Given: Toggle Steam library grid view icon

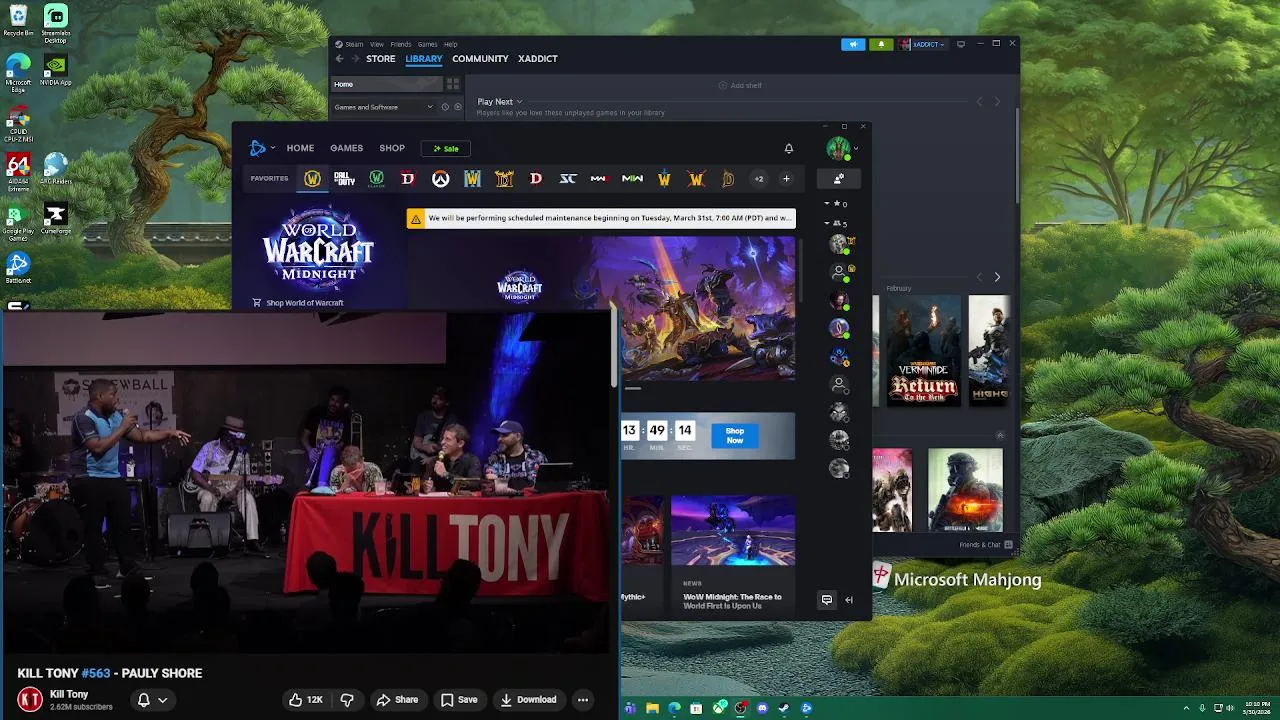Looking at the screenshot, I should click(x=453, y=85).
